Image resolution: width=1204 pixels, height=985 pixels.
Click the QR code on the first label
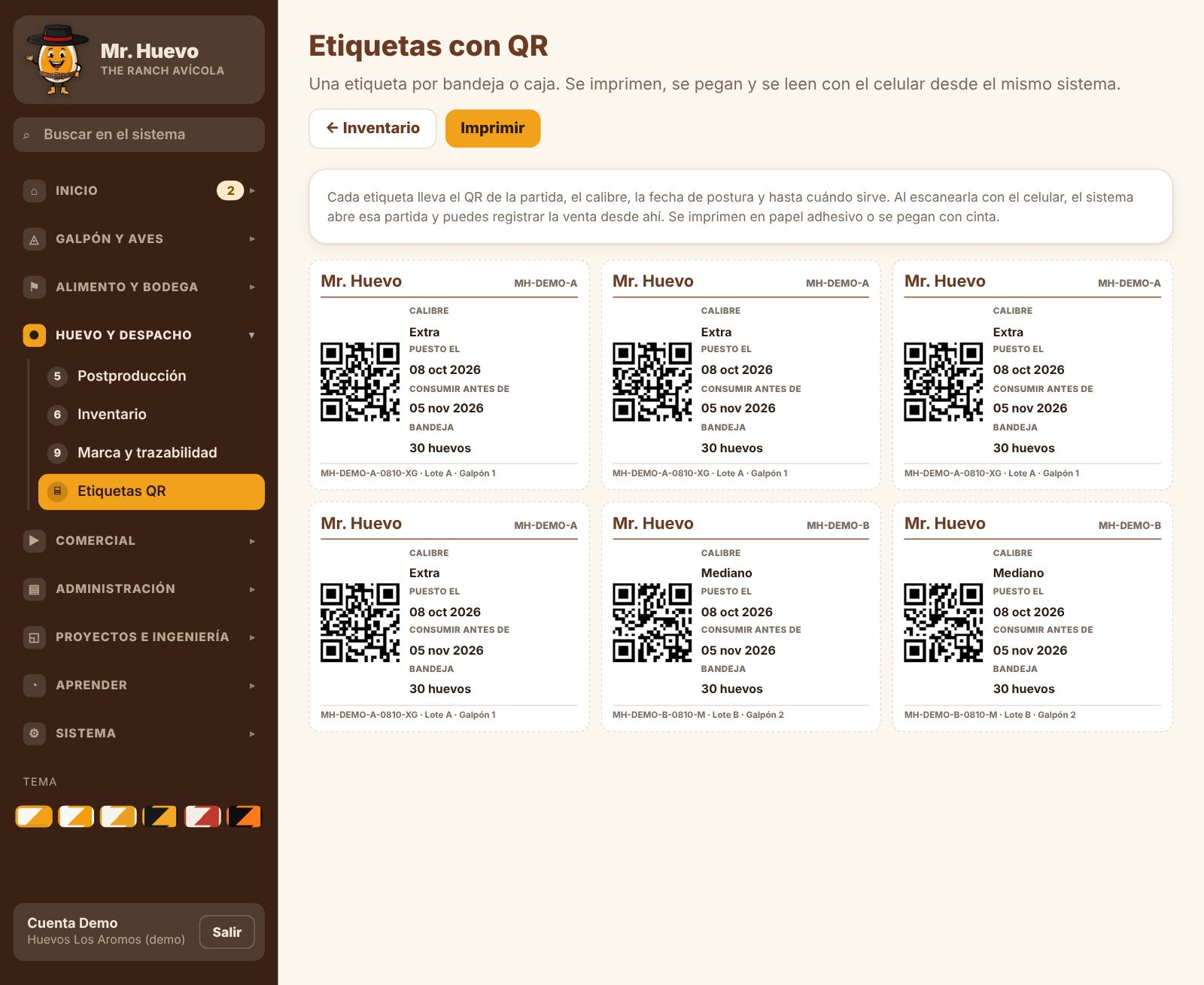(x=360, y=382)
